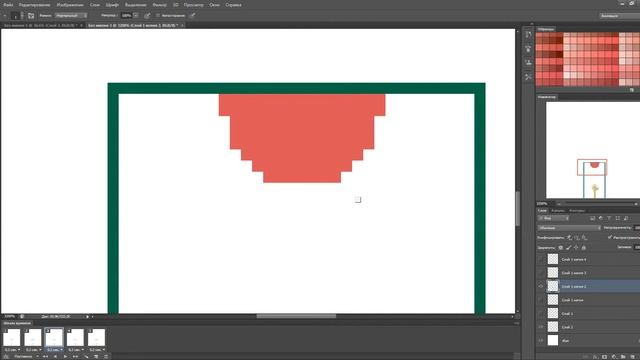Image resolution: width=640 pixels, height=360 pixels.
Task: Click unify layer position icon
Action: [x=569, y=237]
